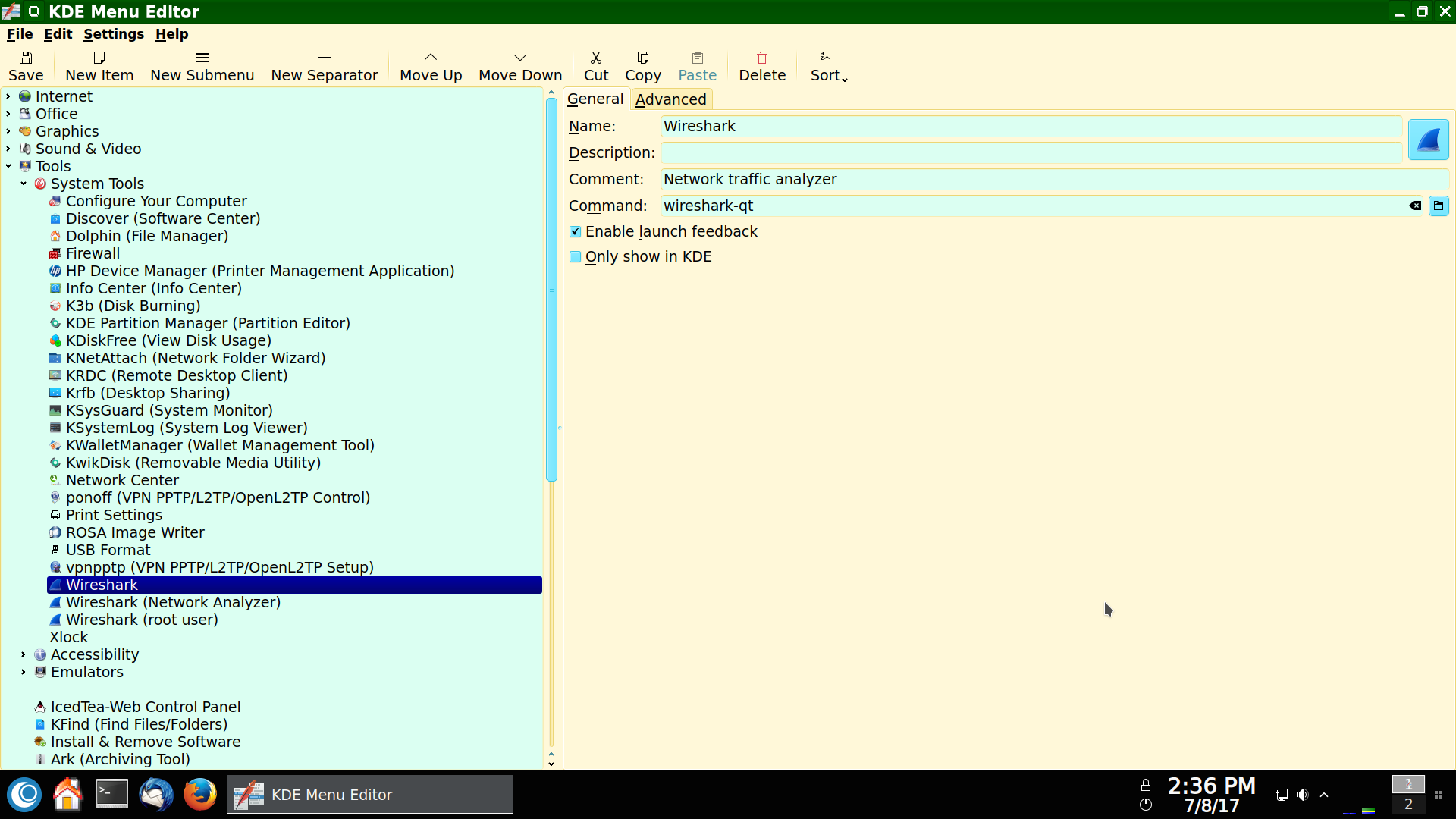This screenshot has height=819, width=1456.
Task: Switch to the General tab
Action: coord(595,99)
